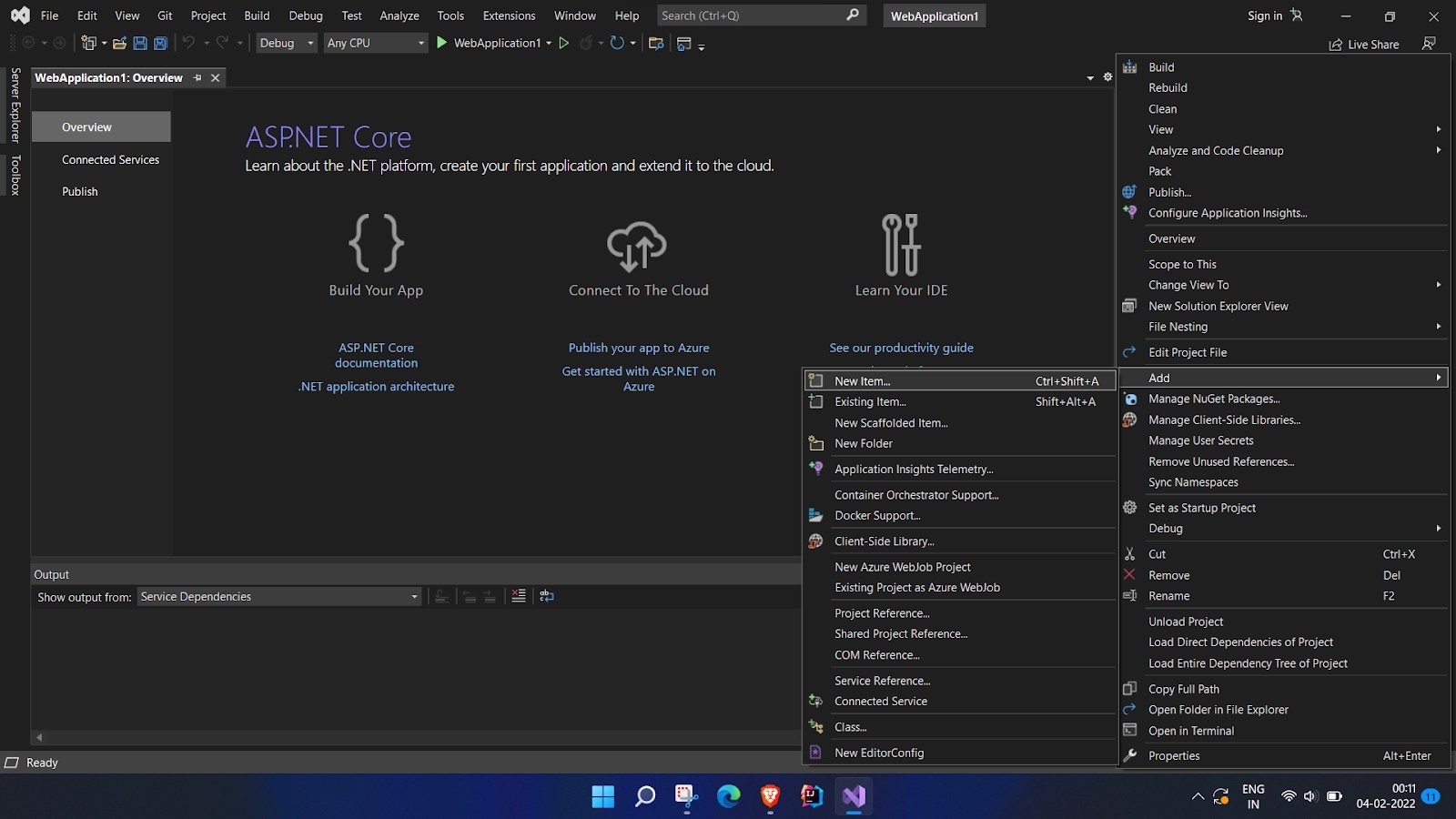1456x819 pixels.
Task: Open the ASP.NET Core documentation link
Action: click(x=376, y=355)
